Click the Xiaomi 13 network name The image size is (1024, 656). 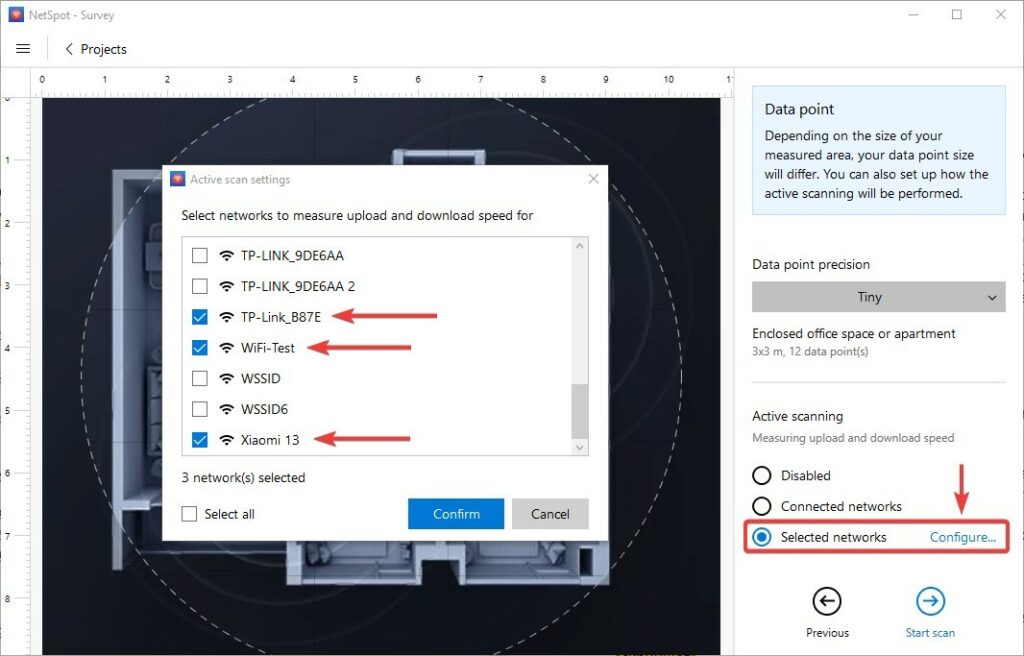point(270,440)
